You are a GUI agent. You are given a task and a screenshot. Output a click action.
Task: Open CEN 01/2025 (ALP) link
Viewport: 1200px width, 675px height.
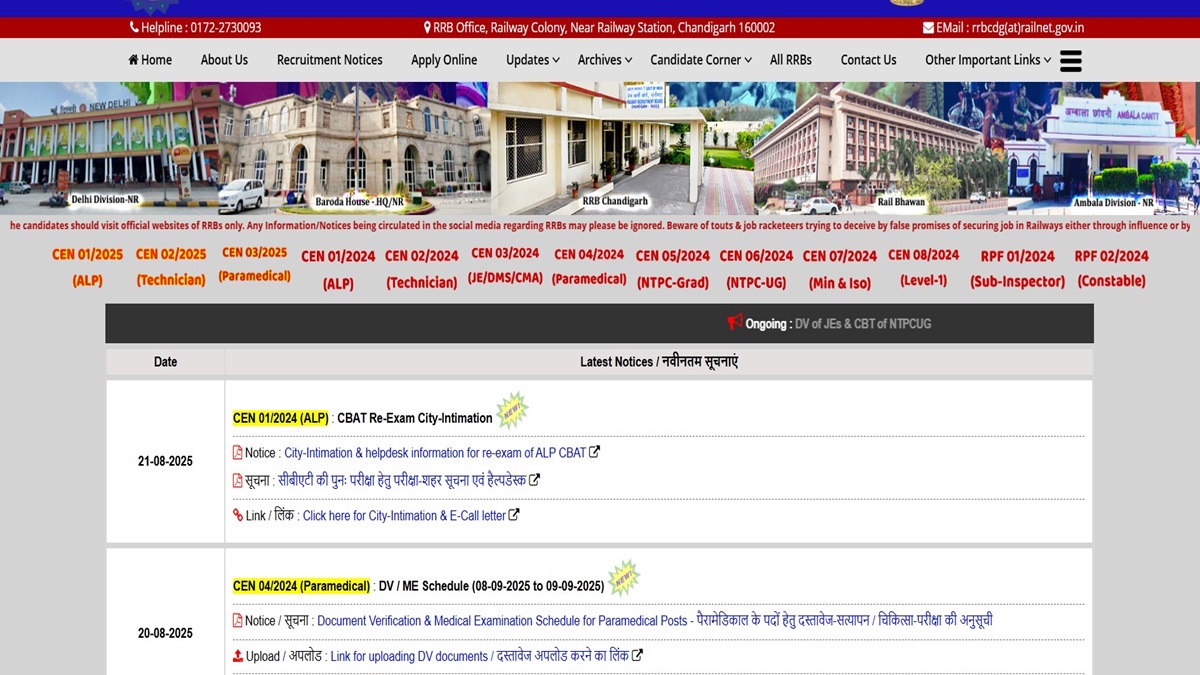[x=87, y=267]
